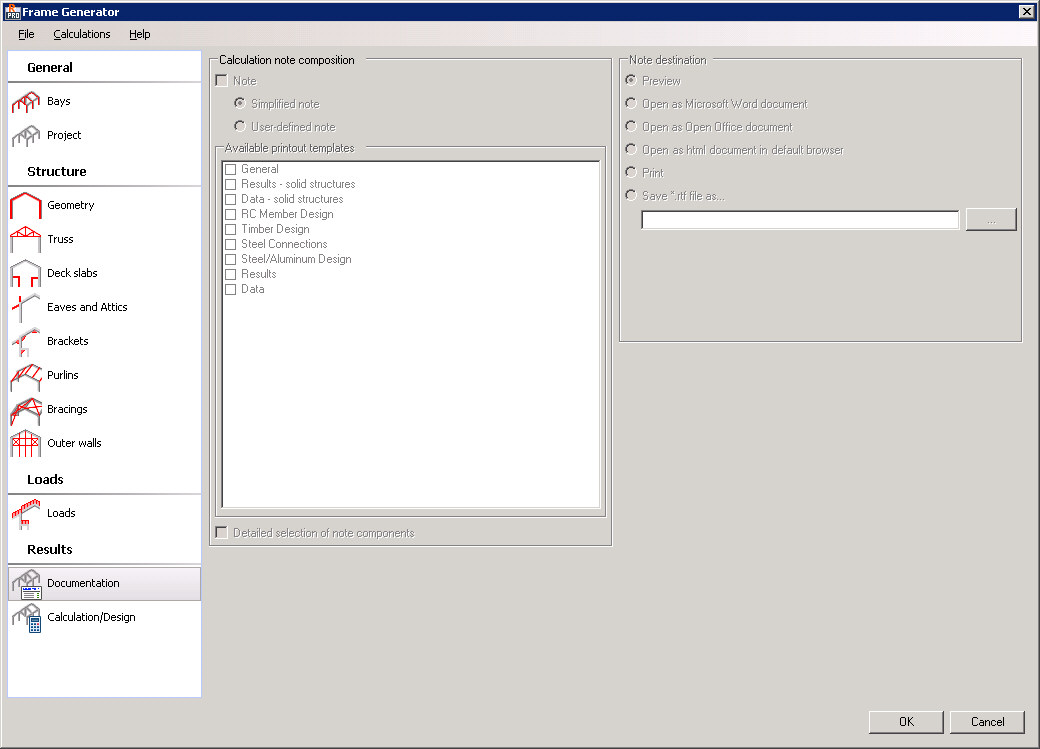Open the Deck slabs icon
The height and width of the screenshot is (749, 1040).
25,274
